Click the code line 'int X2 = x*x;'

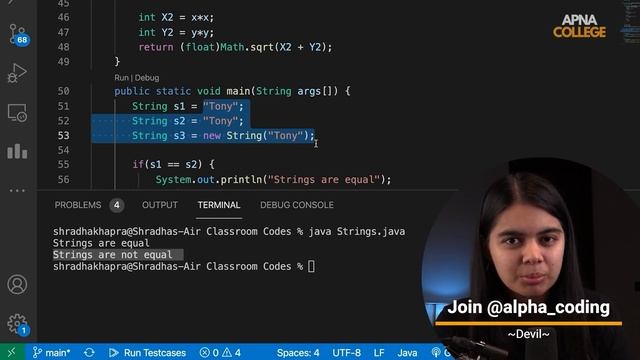tap(176, 18)
